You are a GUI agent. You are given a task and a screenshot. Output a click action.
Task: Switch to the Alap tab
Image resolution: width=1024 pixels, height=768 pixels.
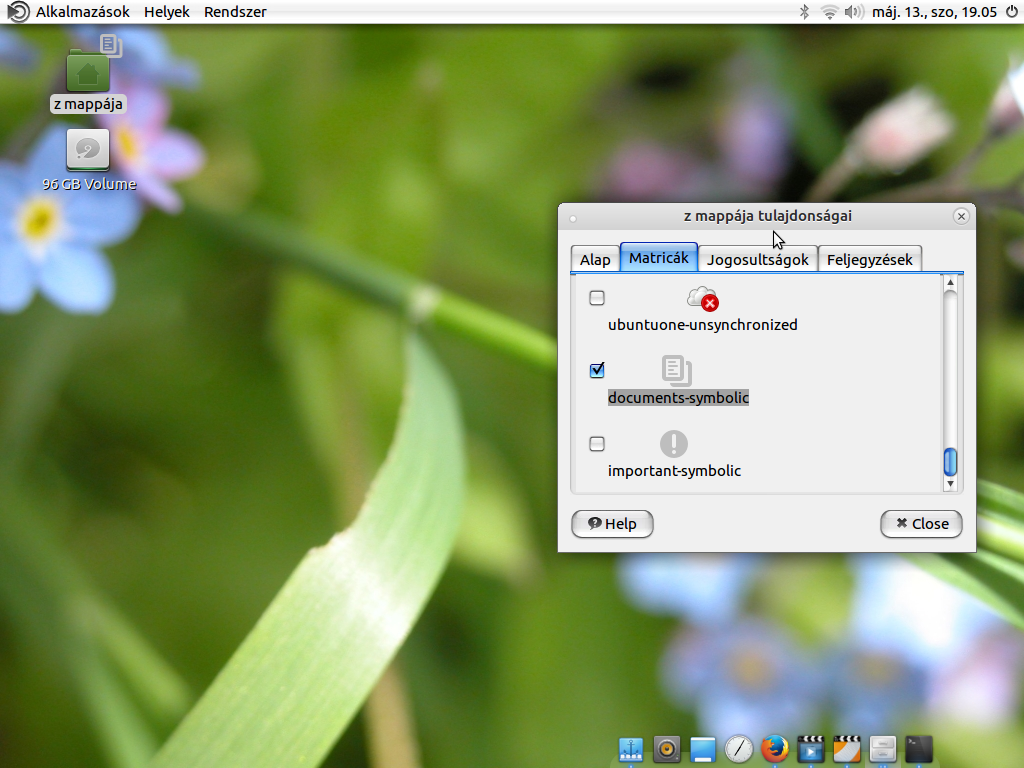coord(595,259)
